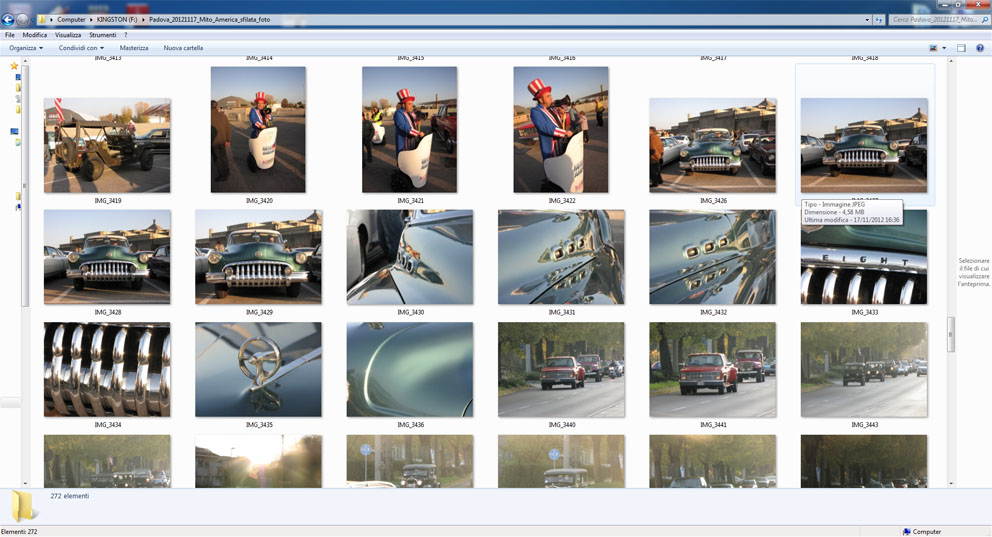
Task: Select the IMG_3432 photo thumbnail
Action: [712, 257]
